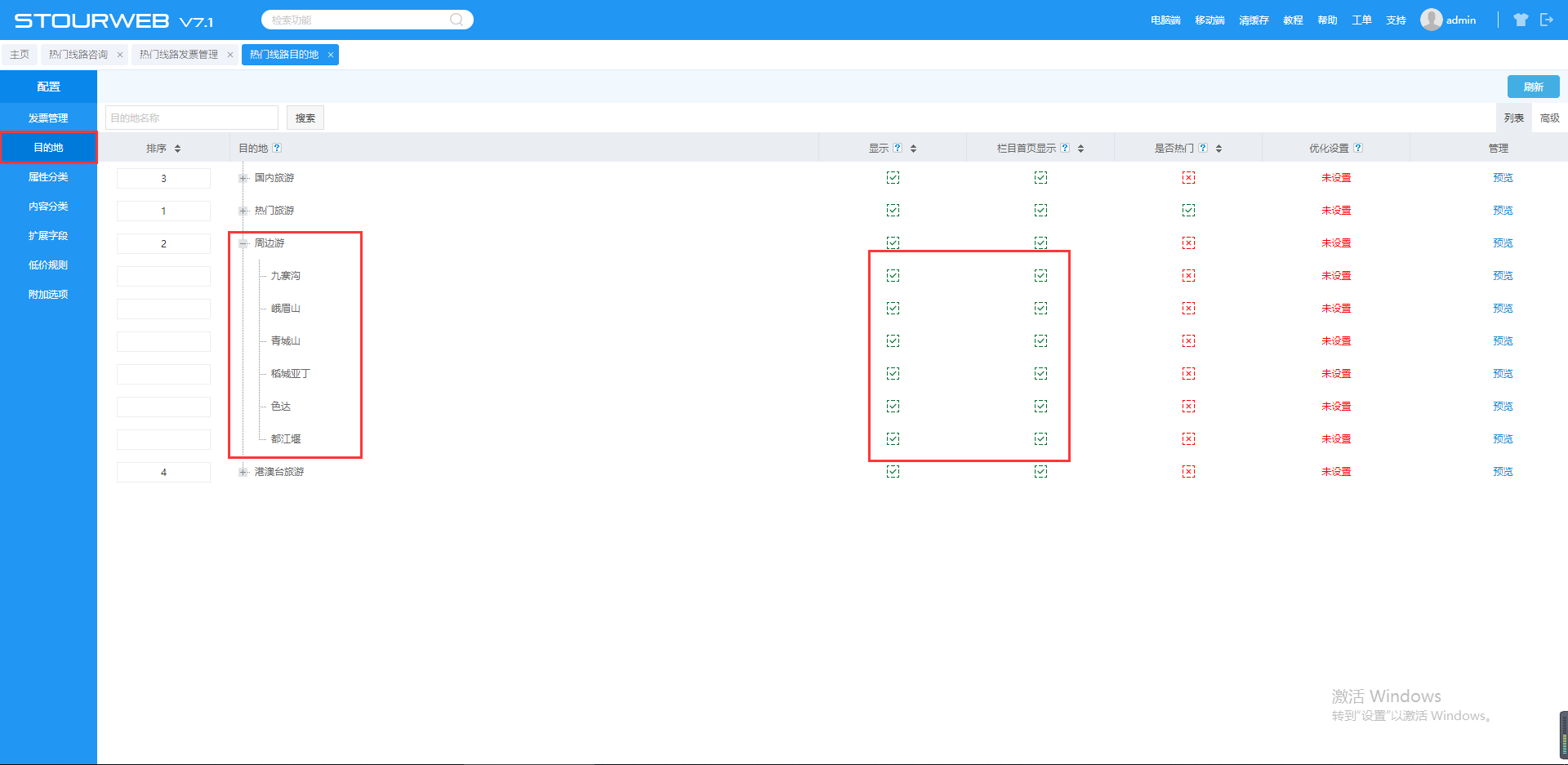Collapse the 周边游 tree node
1568x765 pixels.
click(x=243, y=243)
